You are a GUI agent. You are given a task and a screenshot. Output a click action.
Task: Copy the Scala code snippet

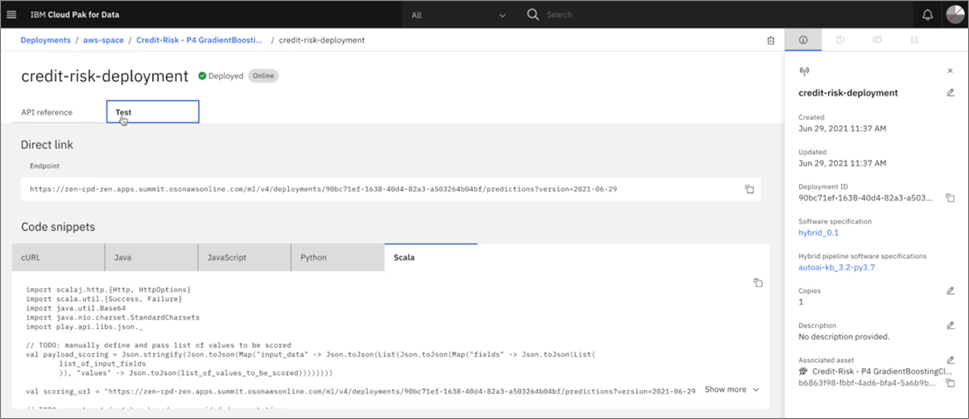point(758,283)
